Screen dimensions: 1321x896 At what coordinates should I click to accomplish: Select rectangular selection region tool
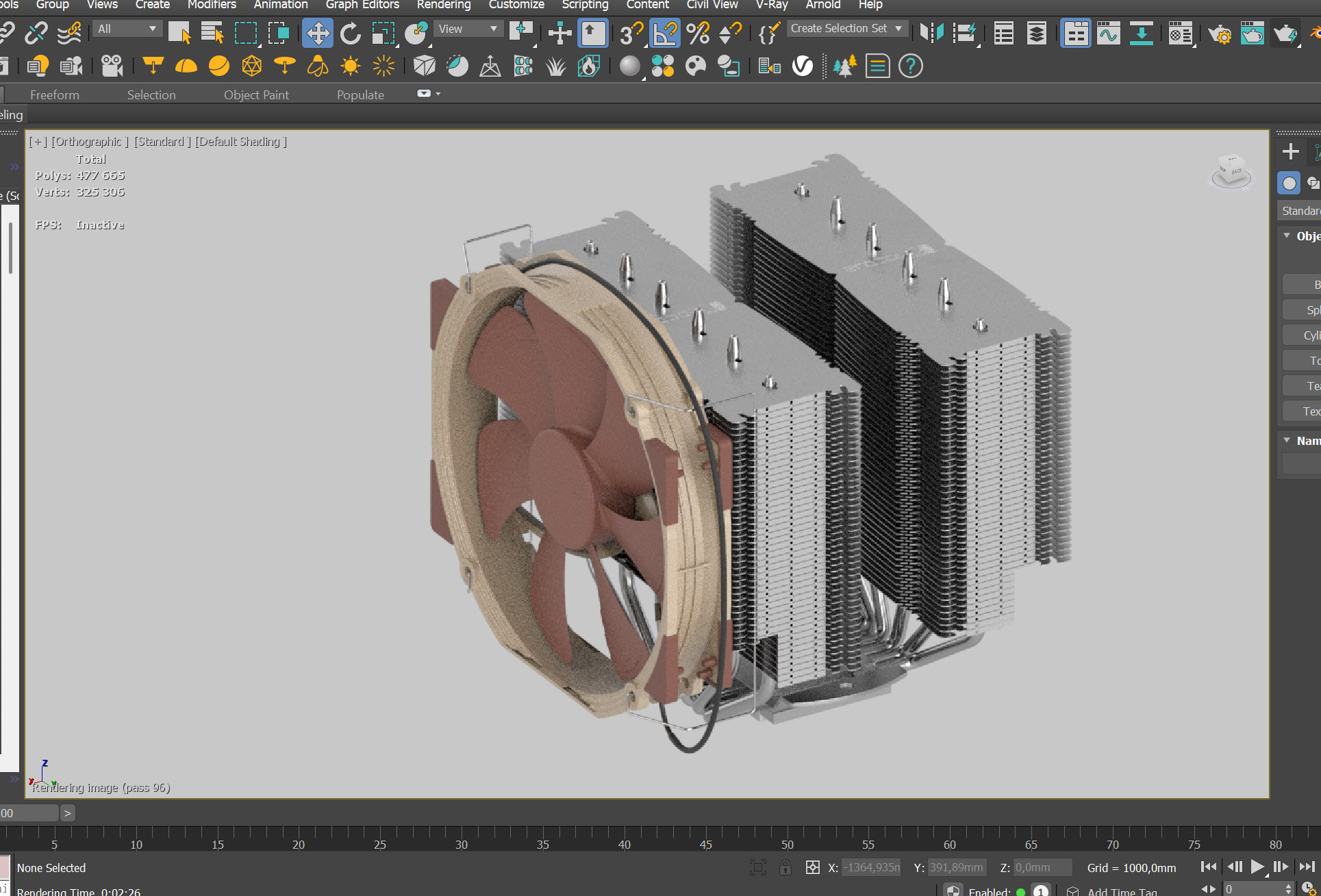click(246, 33)
